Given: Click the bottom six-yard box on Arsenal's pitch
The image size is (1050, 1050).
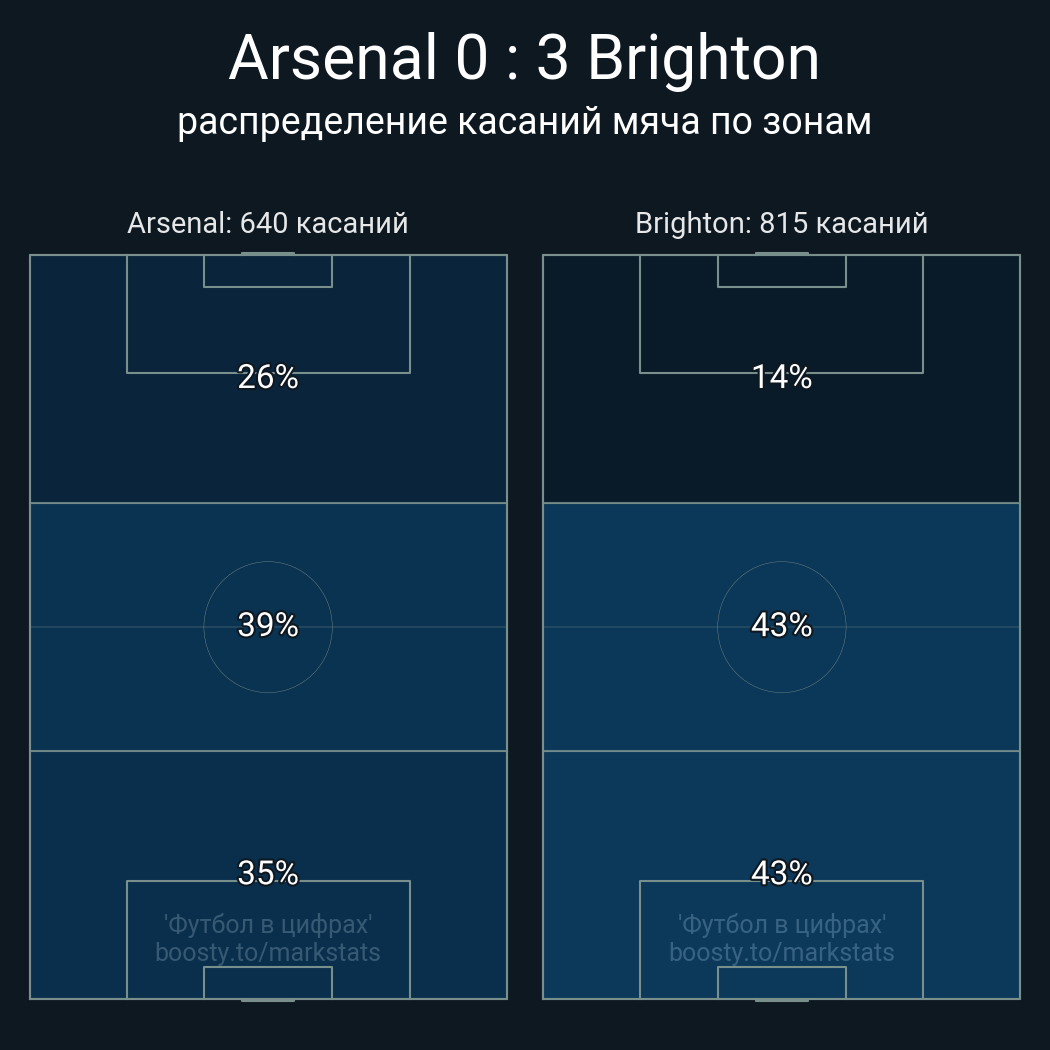Looking at the screenshot, I should click(x=268, y=983).
